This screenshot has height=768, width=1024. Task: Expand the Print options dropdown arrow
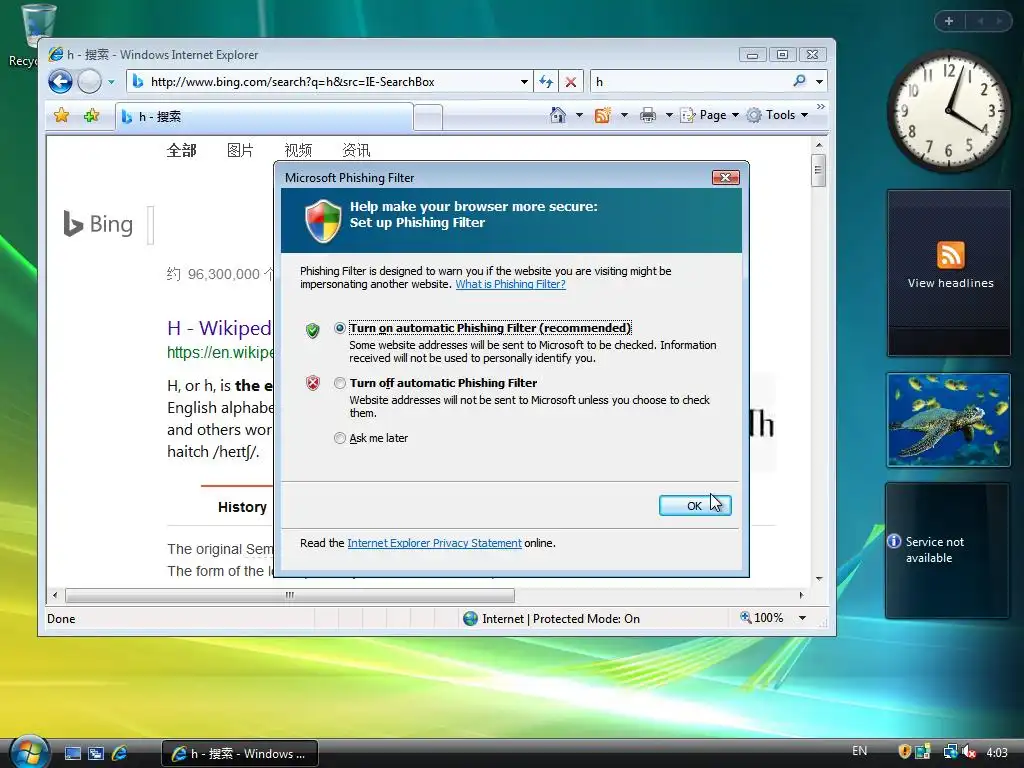point(669,116)
